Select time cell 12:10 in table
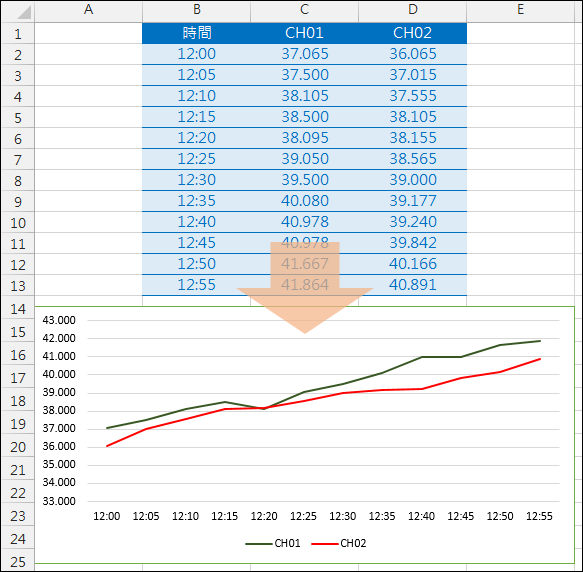 pyautogui.click(x=196, y=96)
